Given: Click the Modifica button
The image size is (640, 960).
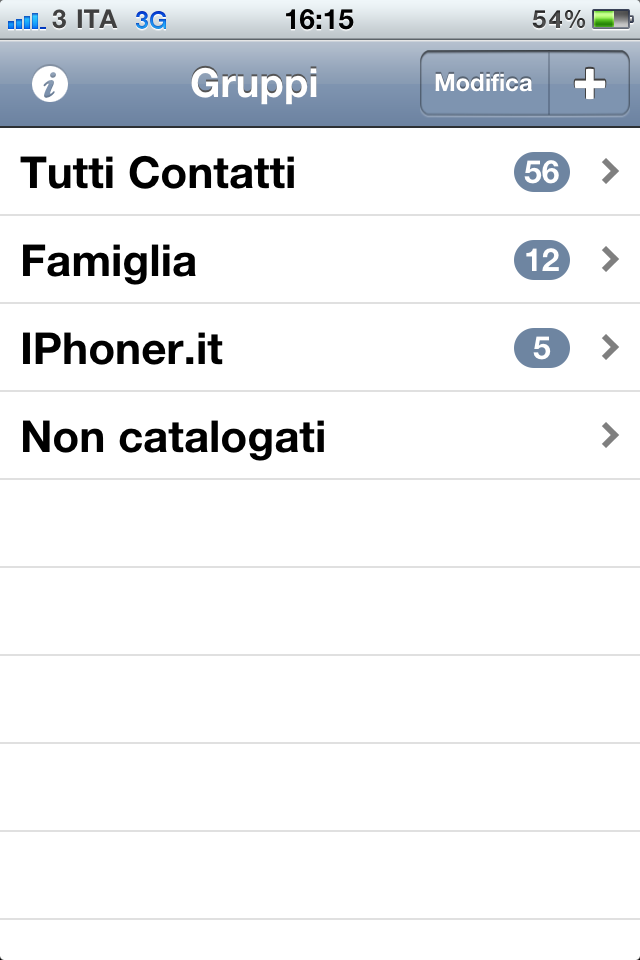Looking at the screenshot, I should [484, 83].
